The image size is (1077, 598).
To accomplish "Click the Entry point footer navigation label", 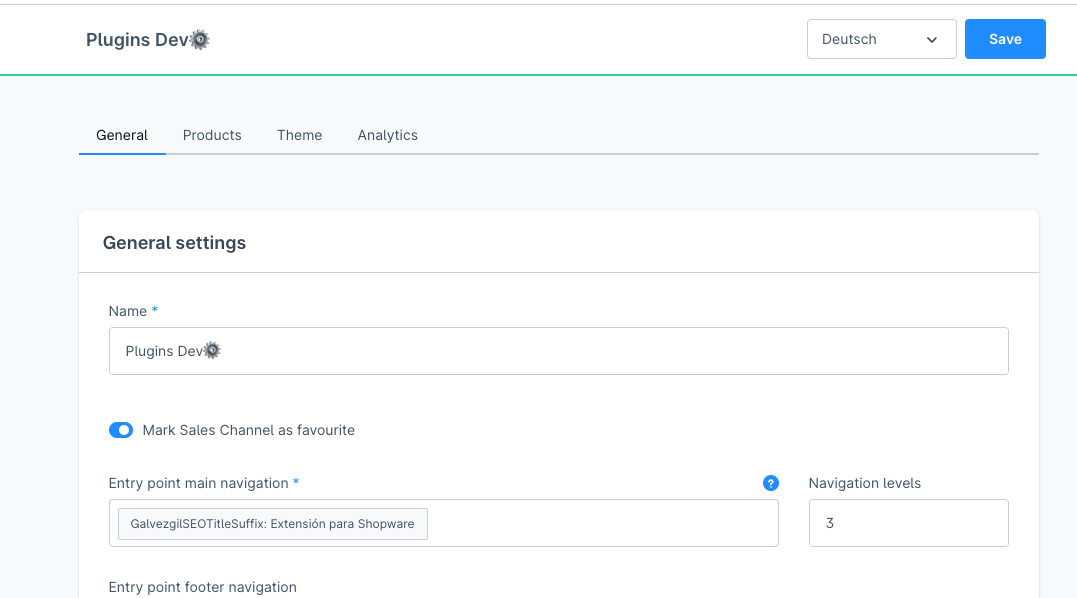I will pyautogui.click(x=203, y=588).
